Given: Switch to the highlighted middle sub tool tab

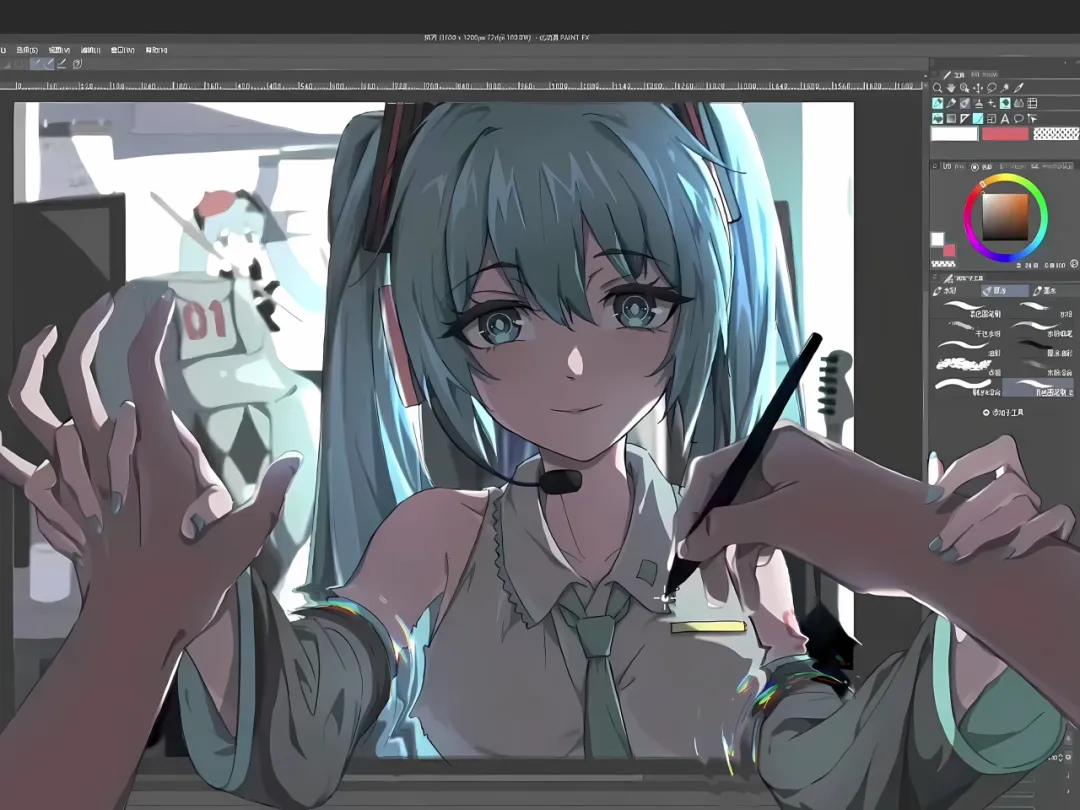Looking at the screenshot, I should tap(1005, 291).
